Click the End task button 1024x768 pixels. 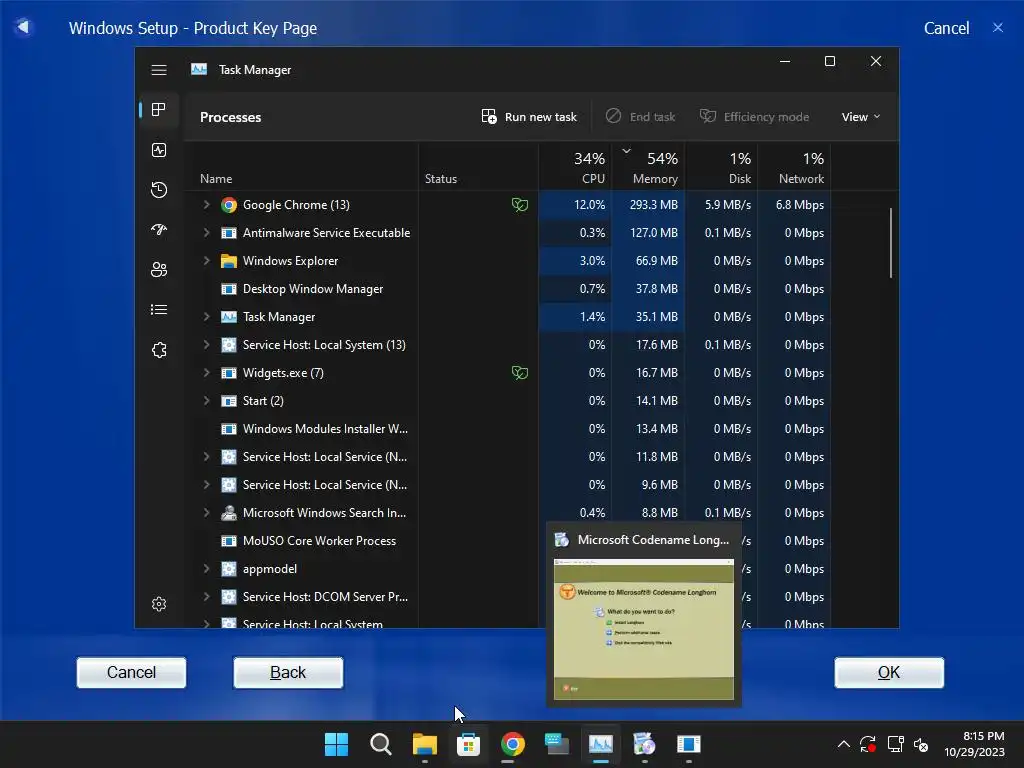(641, 117)
